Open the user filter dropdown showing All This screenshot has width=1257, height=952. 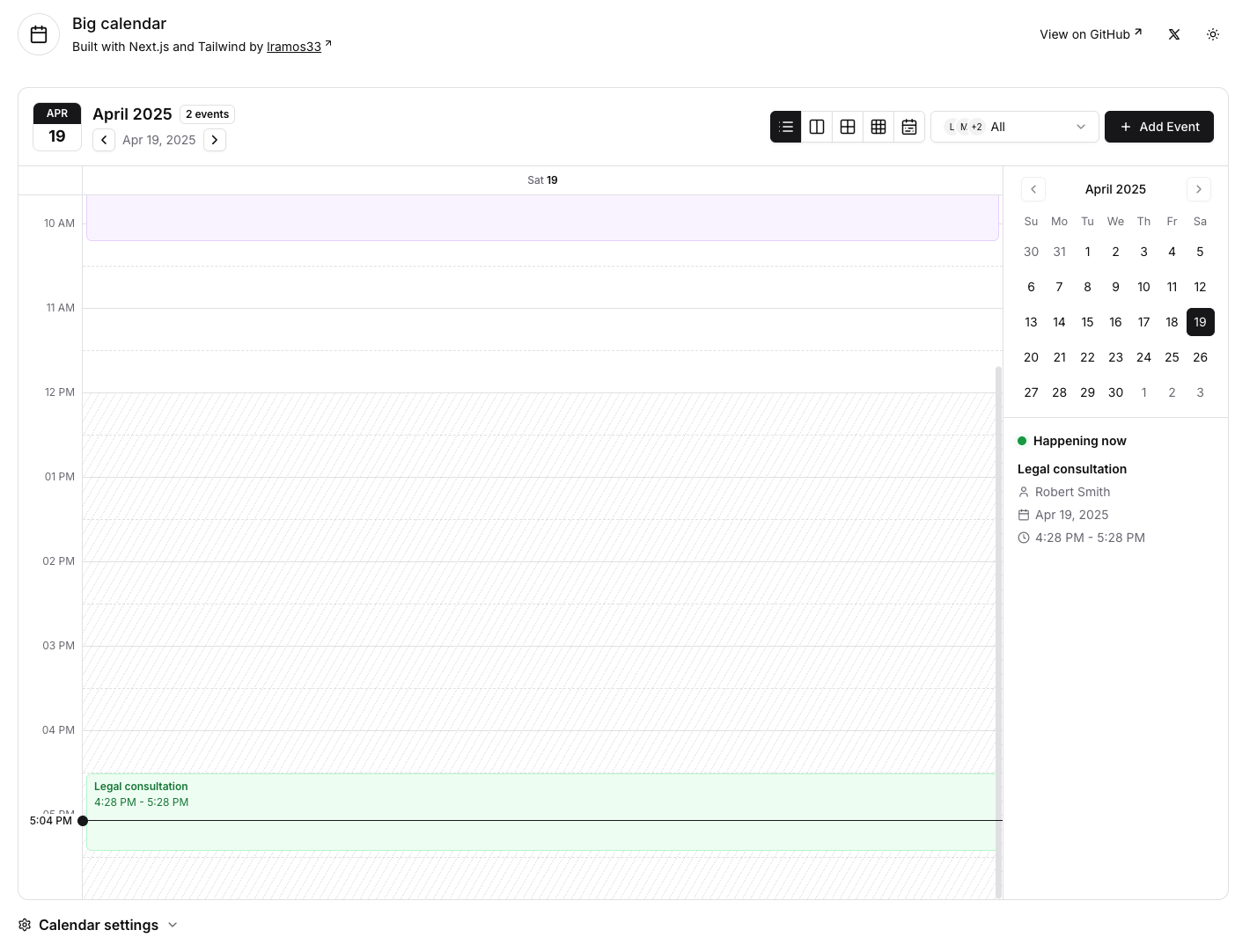(1015, 127)
